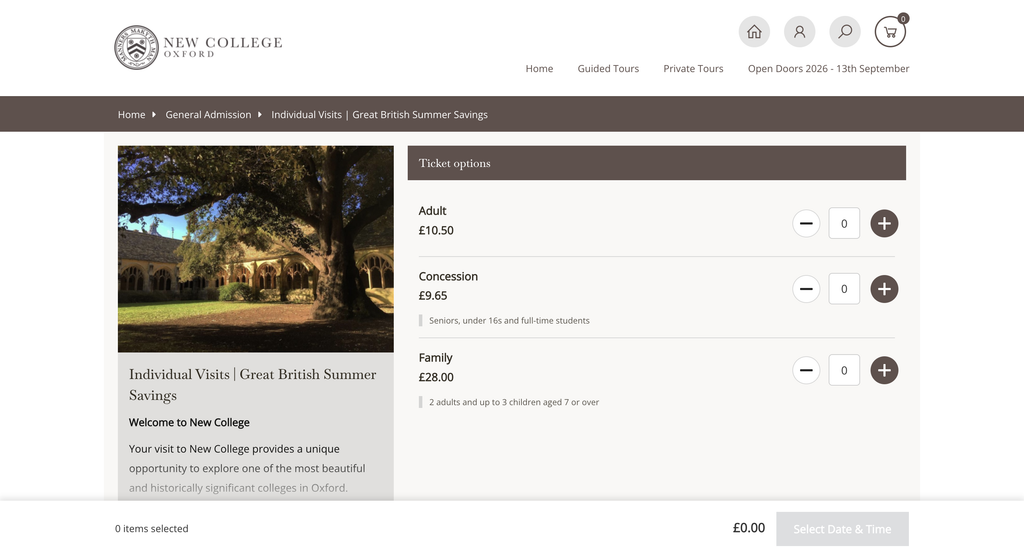Click the Adult quantity input field
The height and width of the screenshot is (555, 1024).
844,223
